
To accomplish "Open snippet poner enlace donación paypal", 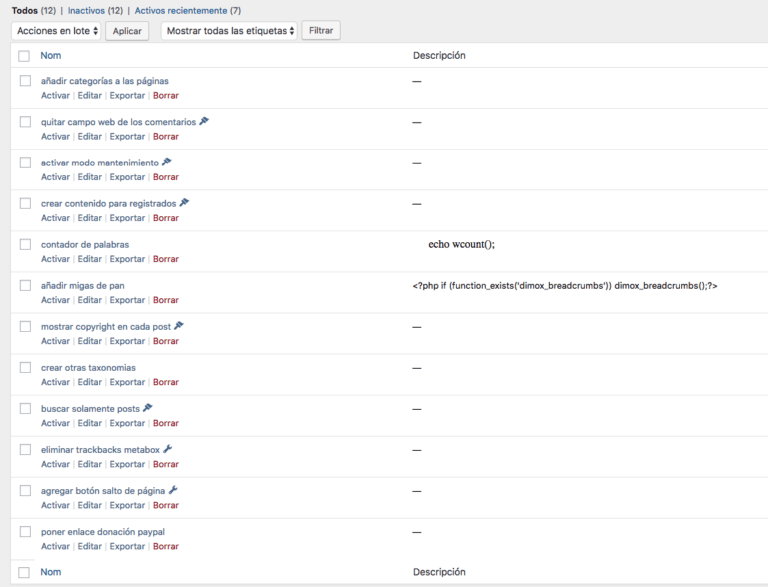I will (103, 532).
